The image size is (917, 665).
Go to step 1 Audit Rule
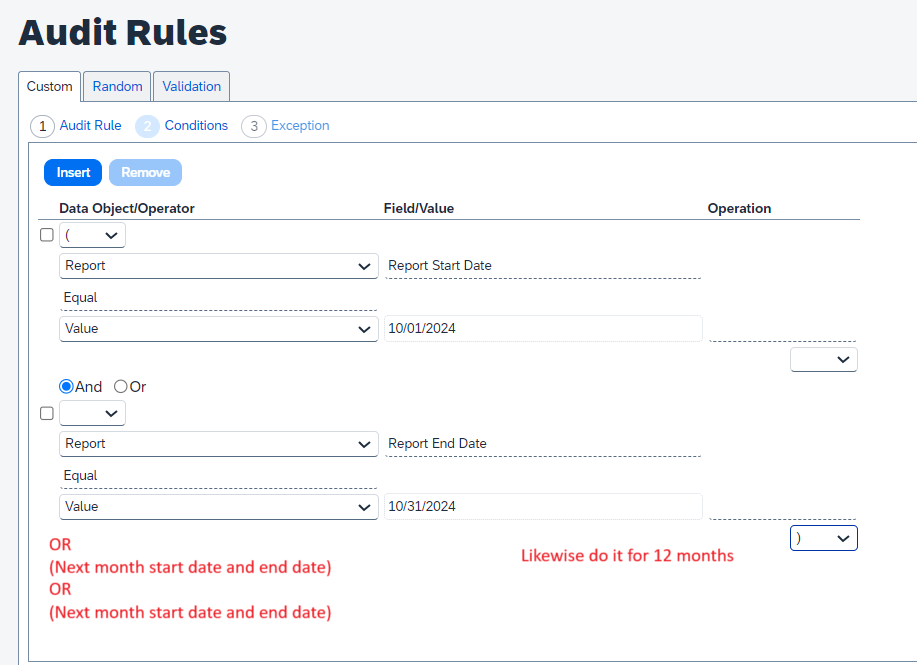[77, 126]
